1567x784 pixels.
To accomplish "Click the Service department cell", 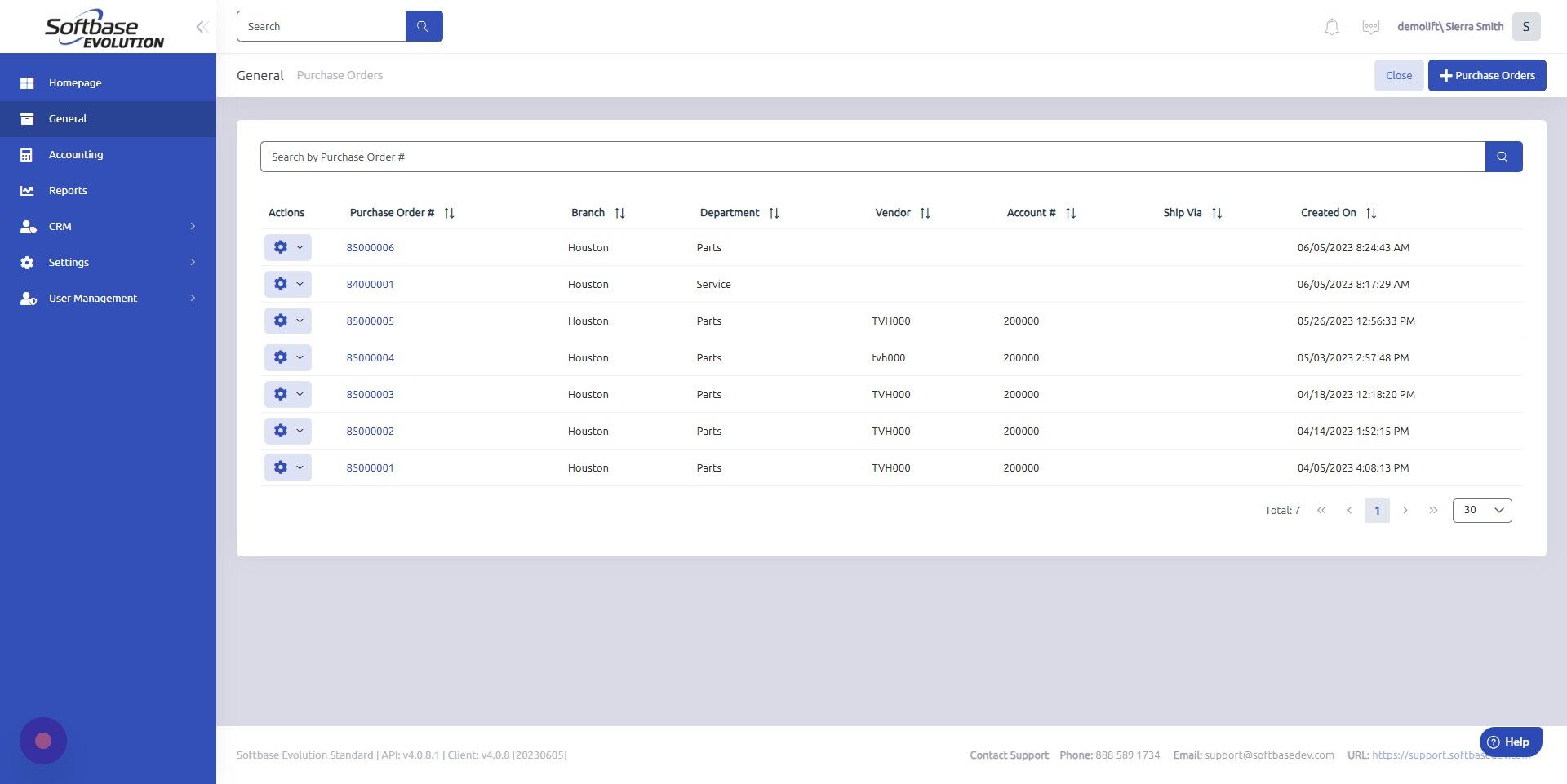I will (x=713, y=285).
